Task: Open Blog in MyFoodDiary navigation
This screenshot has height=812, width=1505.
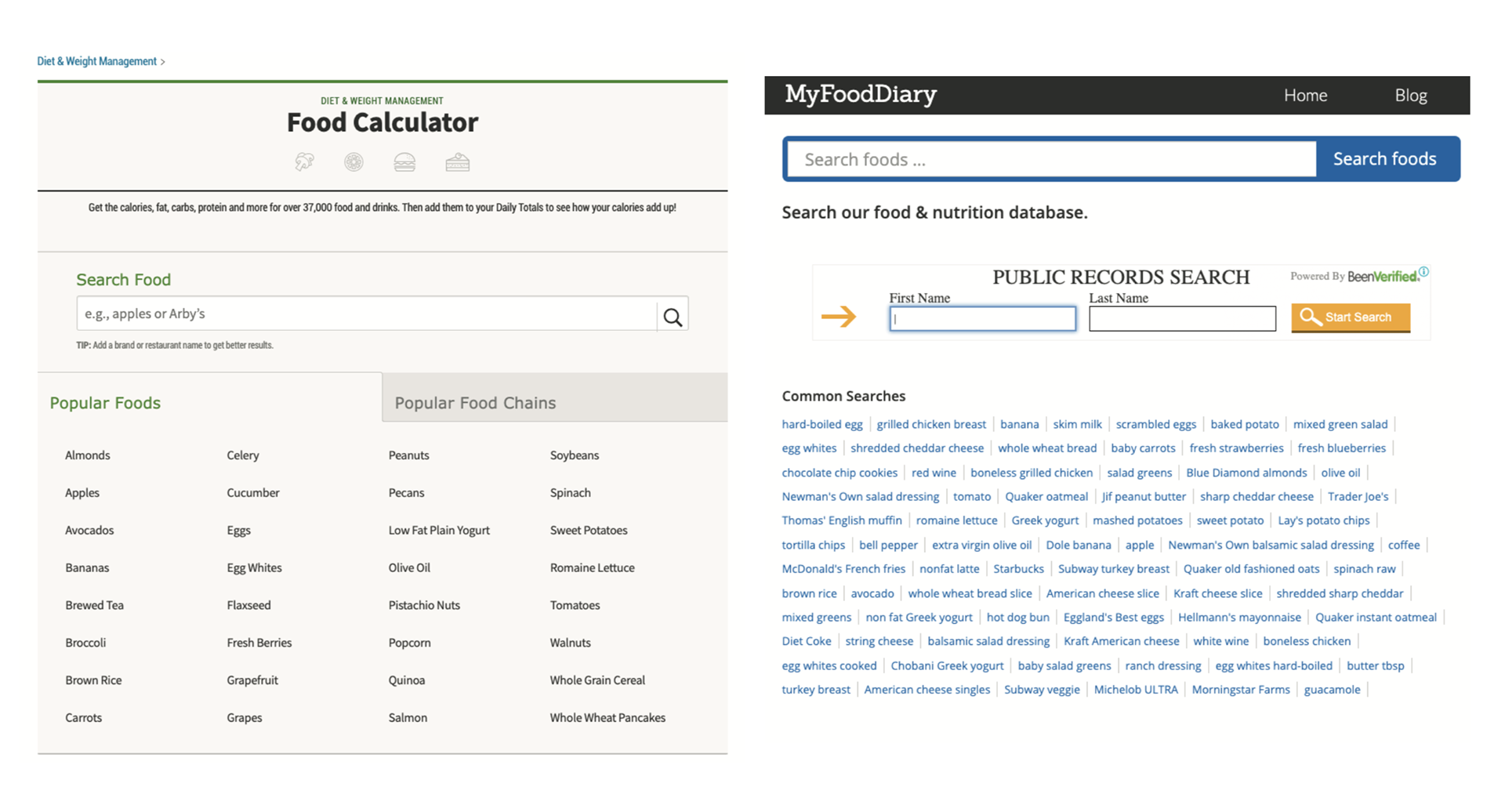Action: click(1411, 96)
